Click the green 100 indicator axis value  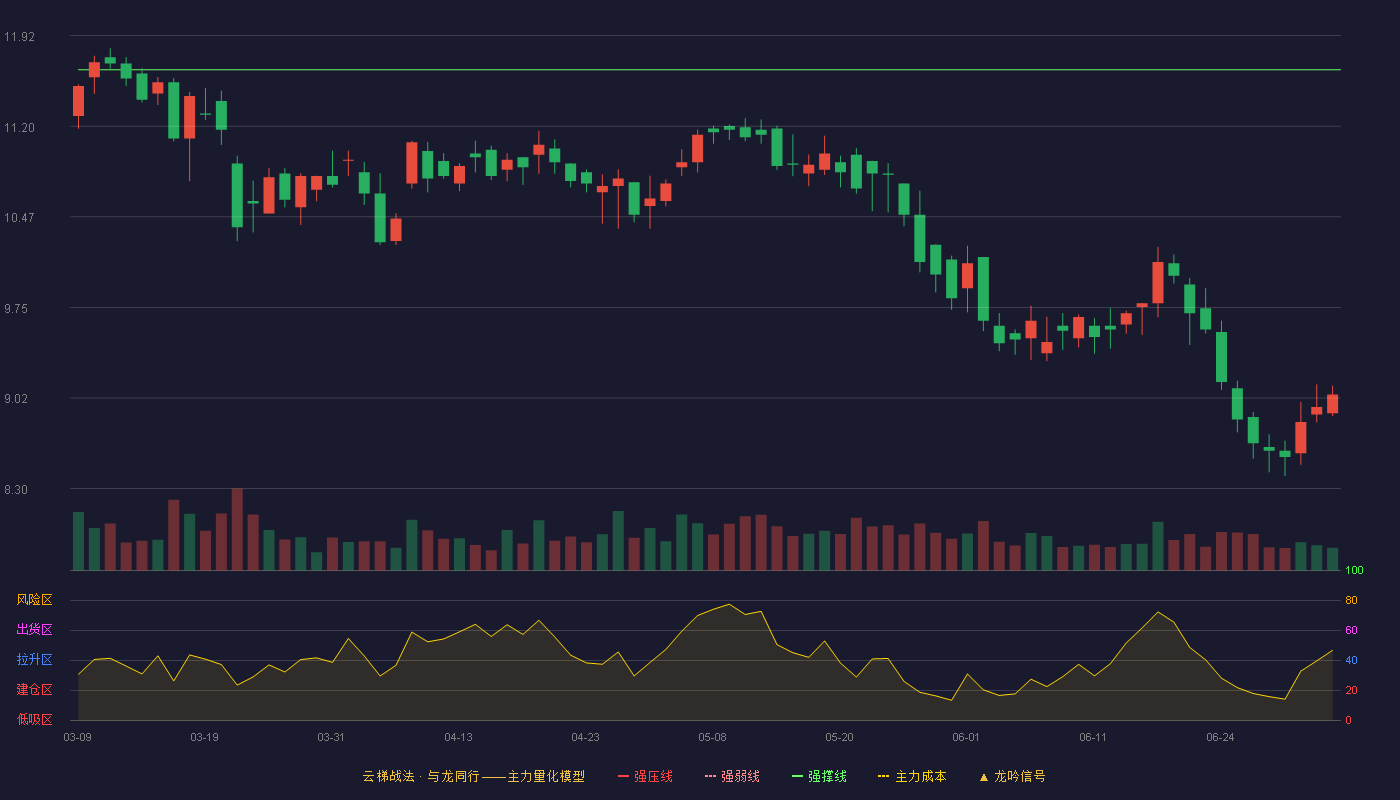tap(1354, 570)
